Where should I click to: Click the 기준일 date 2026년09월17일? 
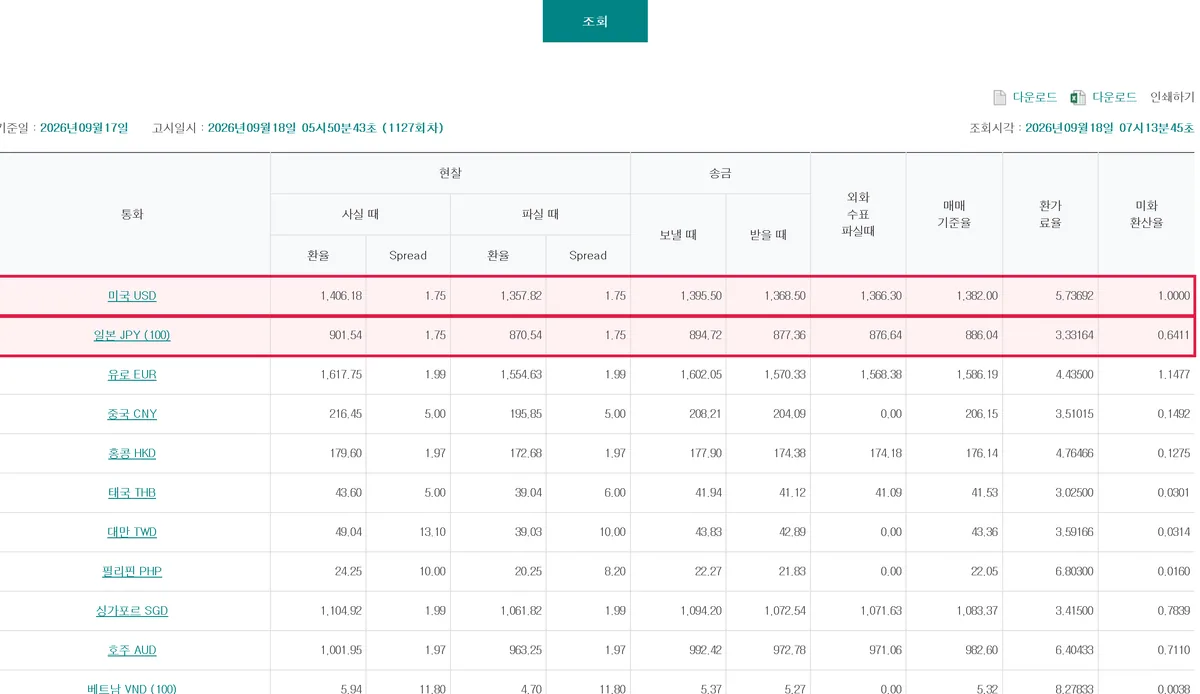pyautogui.click(x=85, y=128)
